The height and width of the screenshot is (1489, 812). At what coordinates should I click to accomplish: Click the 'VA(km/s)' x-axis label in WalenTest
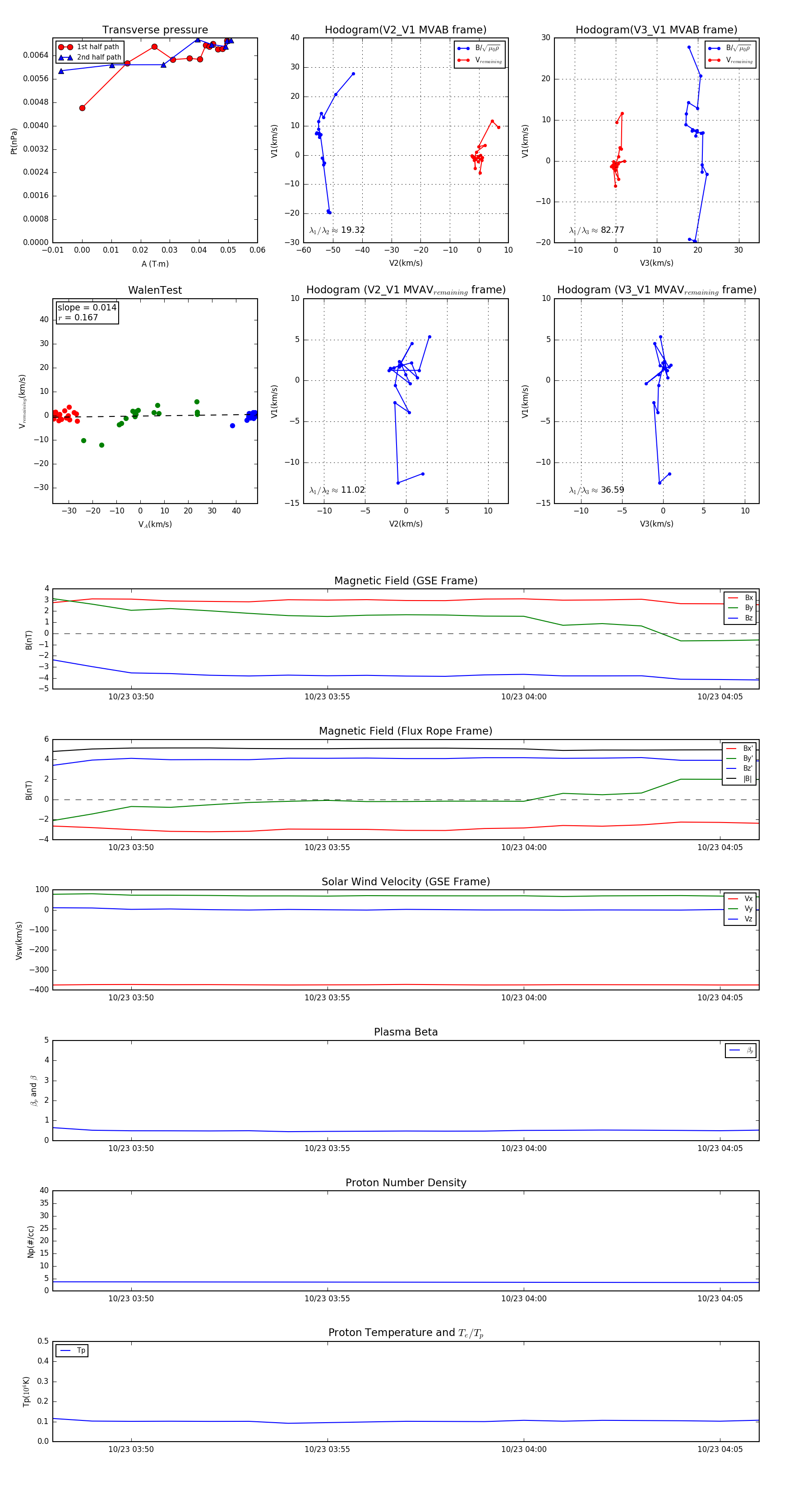pos(155,524)
